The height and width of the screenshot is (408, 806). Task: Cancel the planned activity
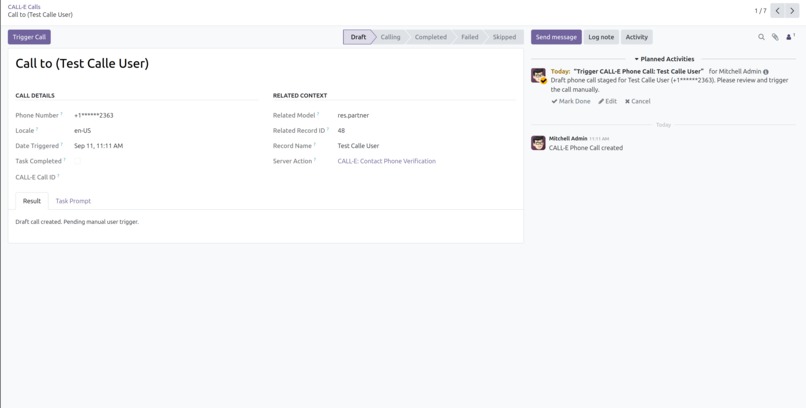click(637, 101)
